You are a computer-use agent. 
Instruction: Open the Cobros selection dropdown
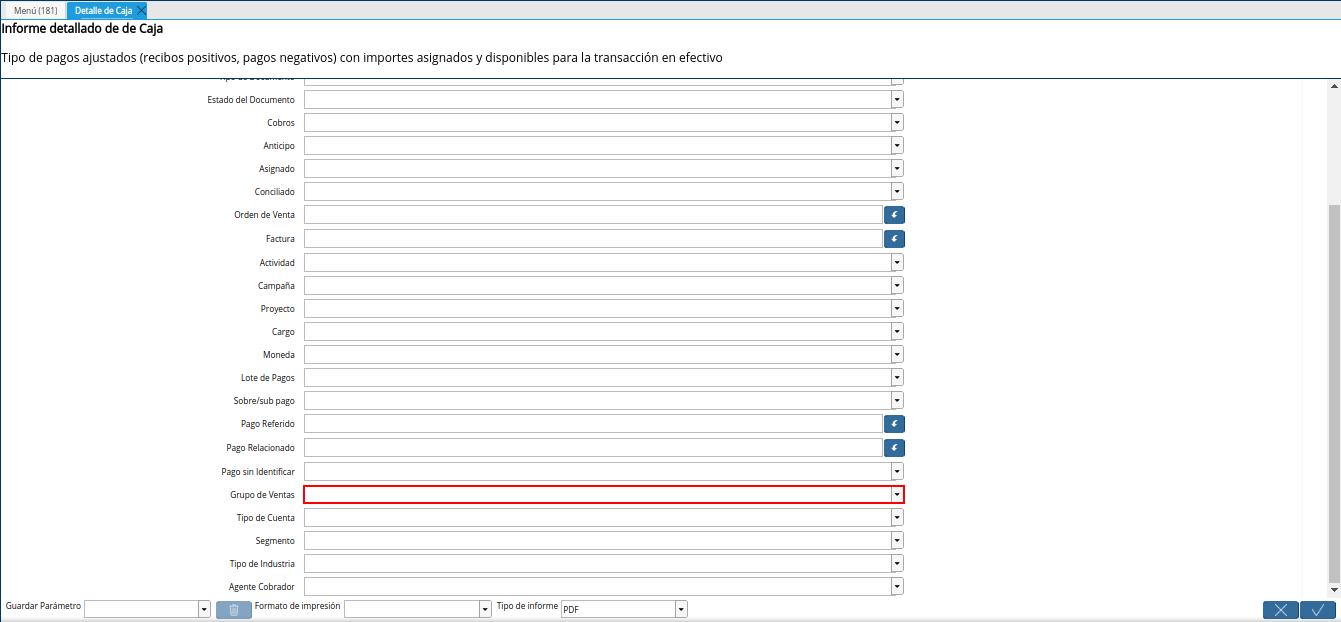[896, 122]
